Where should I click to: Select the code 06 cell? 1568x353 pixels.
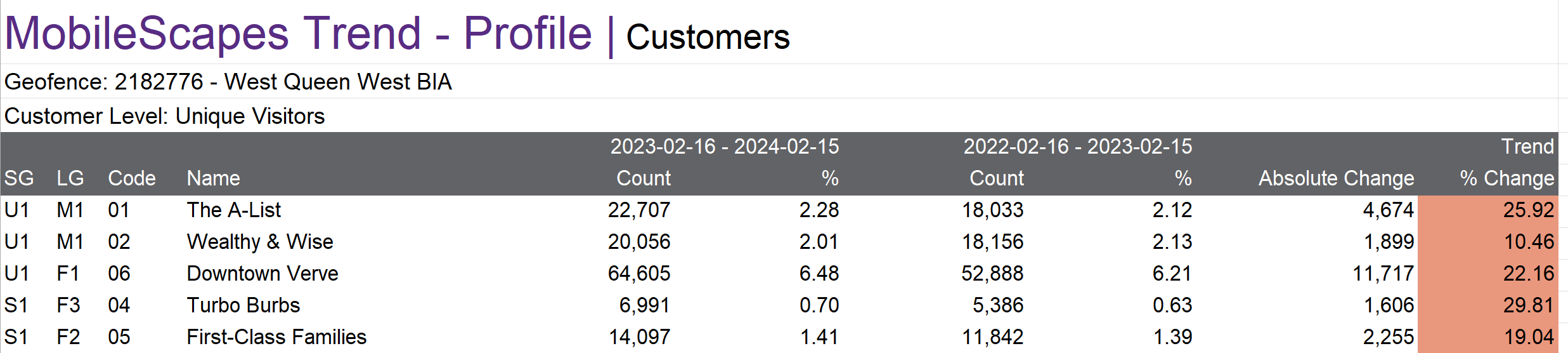tap(119, 274)
